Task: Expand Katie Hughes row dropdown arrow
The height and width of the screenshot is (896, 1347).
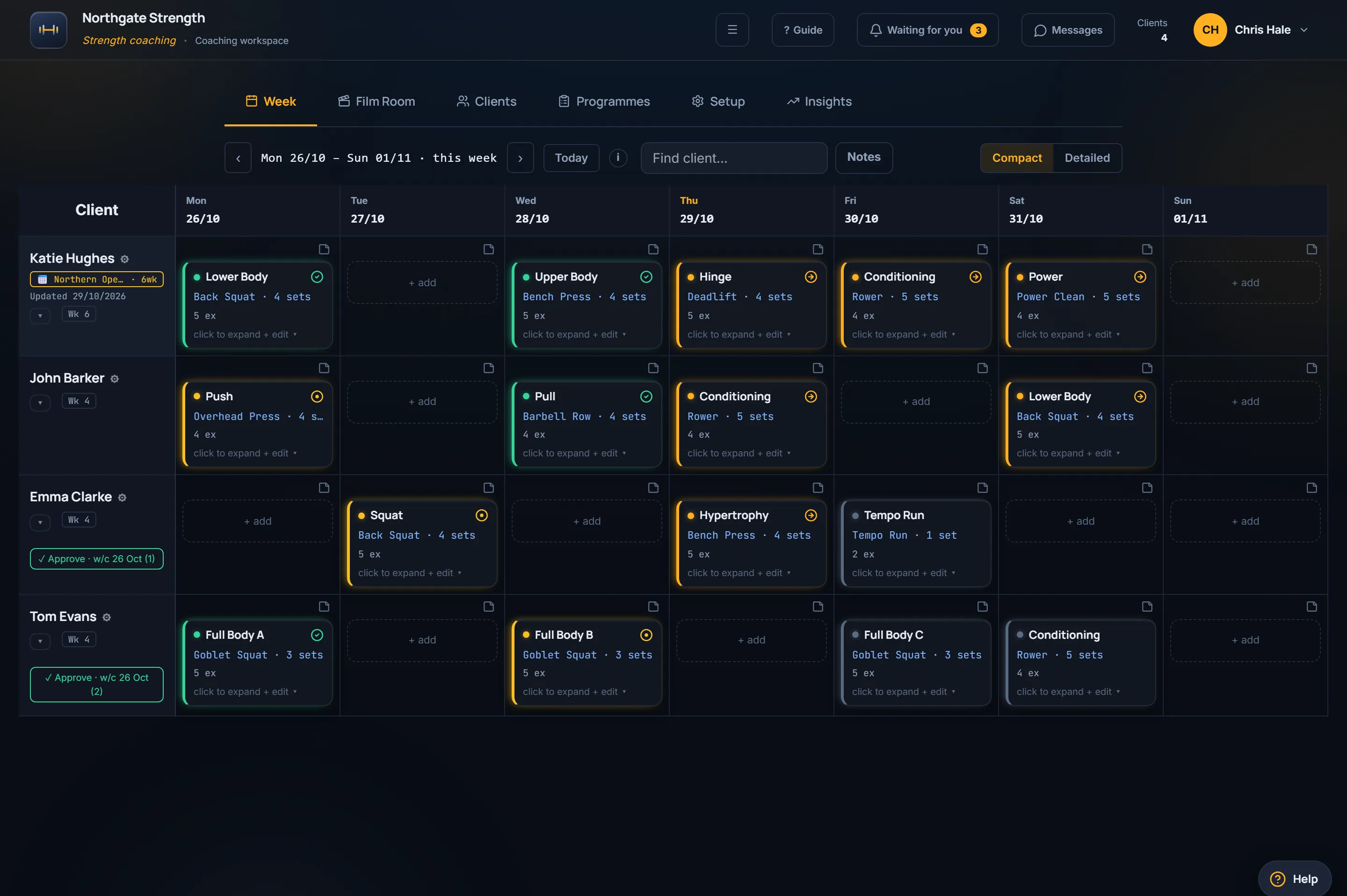Action: 40,316
